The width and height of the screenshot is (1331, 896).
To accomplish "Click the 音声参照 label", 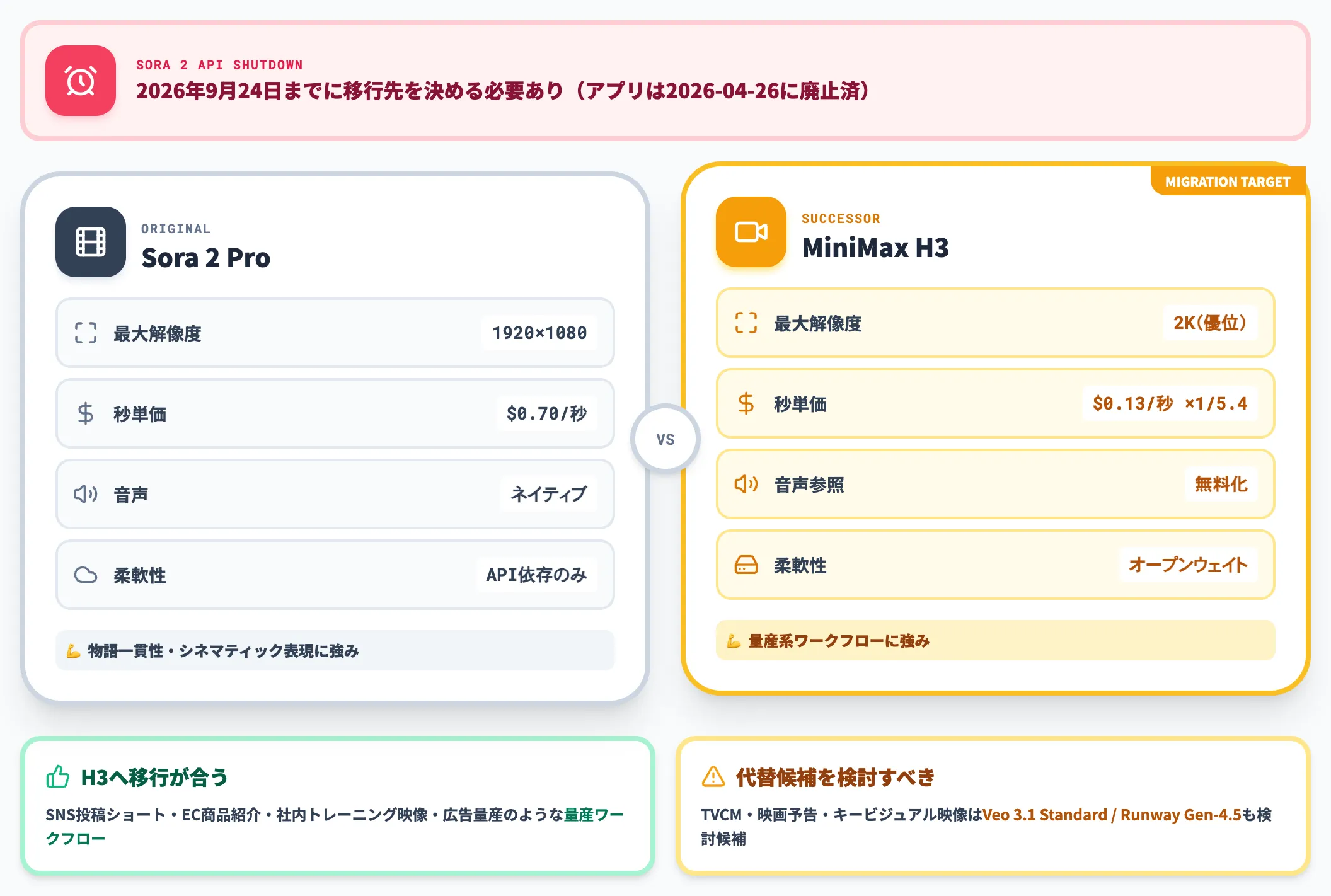I will (809, 485).
